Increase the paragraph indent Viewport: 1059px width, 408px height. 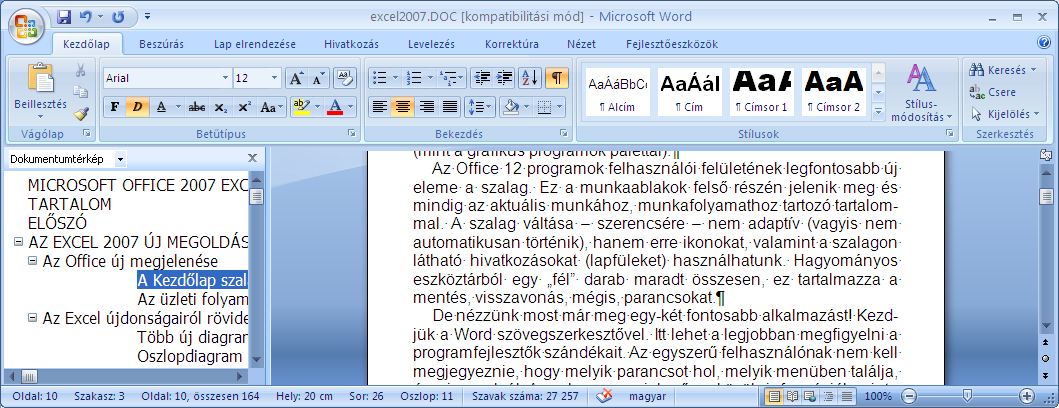click(x=504, y=78)
